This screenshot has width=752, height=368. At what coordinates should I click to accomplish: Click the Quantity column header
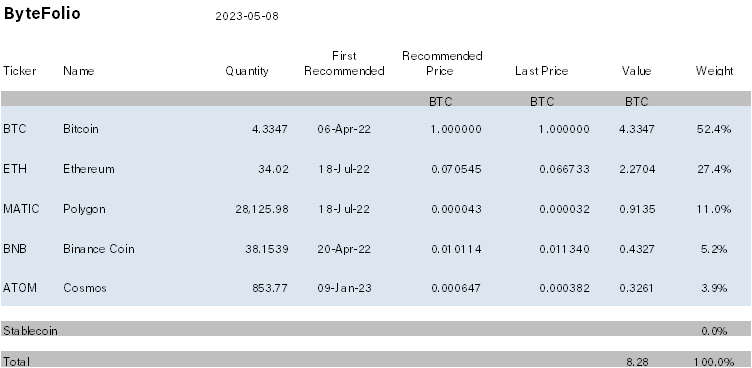pyautogui.click(x=247, y=71)
